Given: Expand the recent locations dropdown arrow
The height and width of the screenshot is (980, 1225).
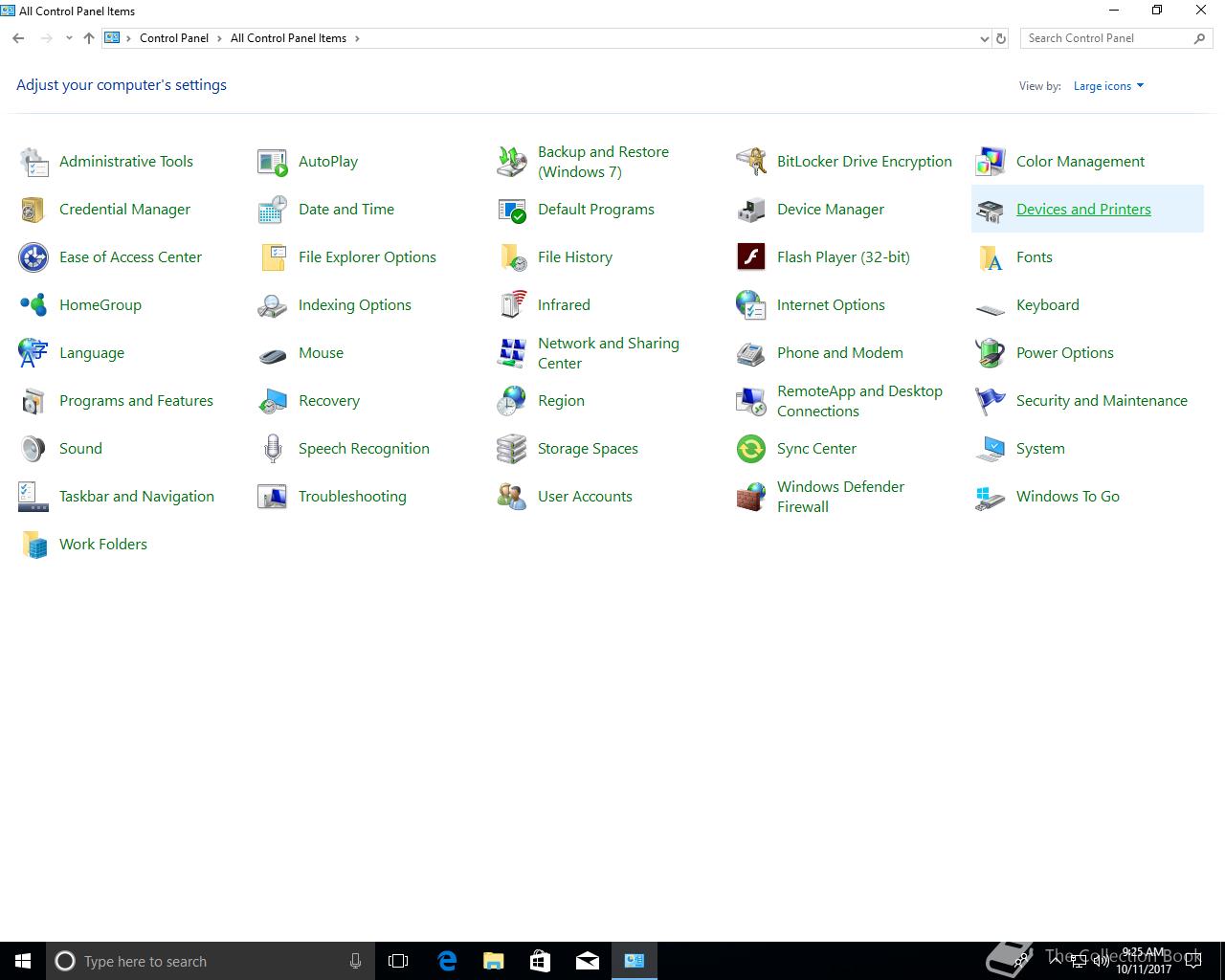Looking at the screenshot, I should (x=69, y=38).
